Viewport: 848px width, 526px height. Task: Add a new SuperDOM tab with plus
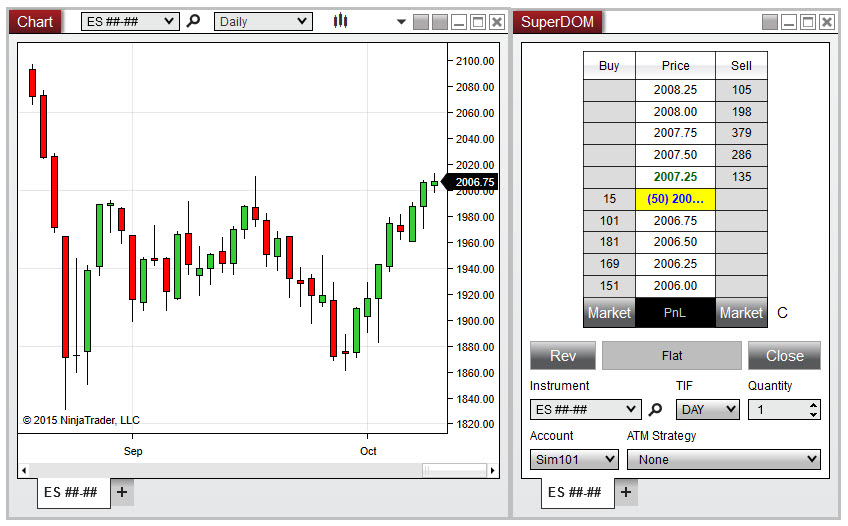(x=625, y=492)
